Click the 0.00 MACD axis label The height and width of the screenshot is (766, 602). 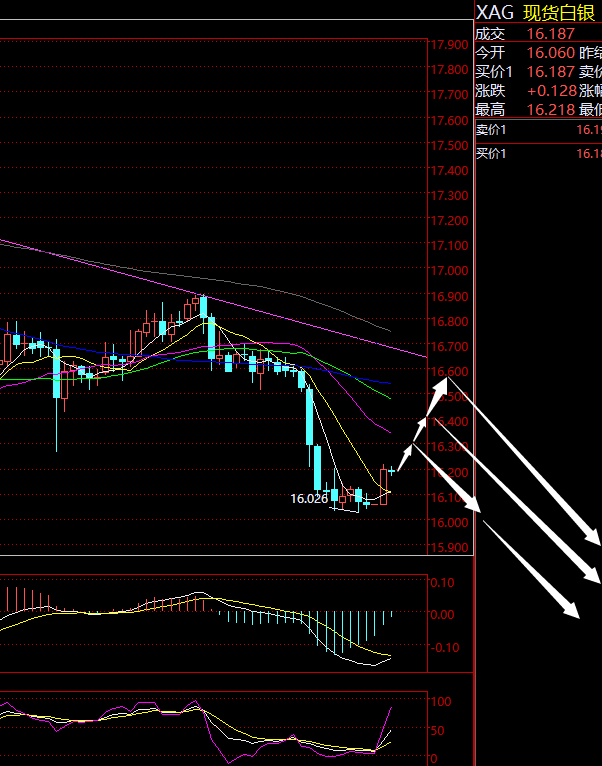pos(442,615)
